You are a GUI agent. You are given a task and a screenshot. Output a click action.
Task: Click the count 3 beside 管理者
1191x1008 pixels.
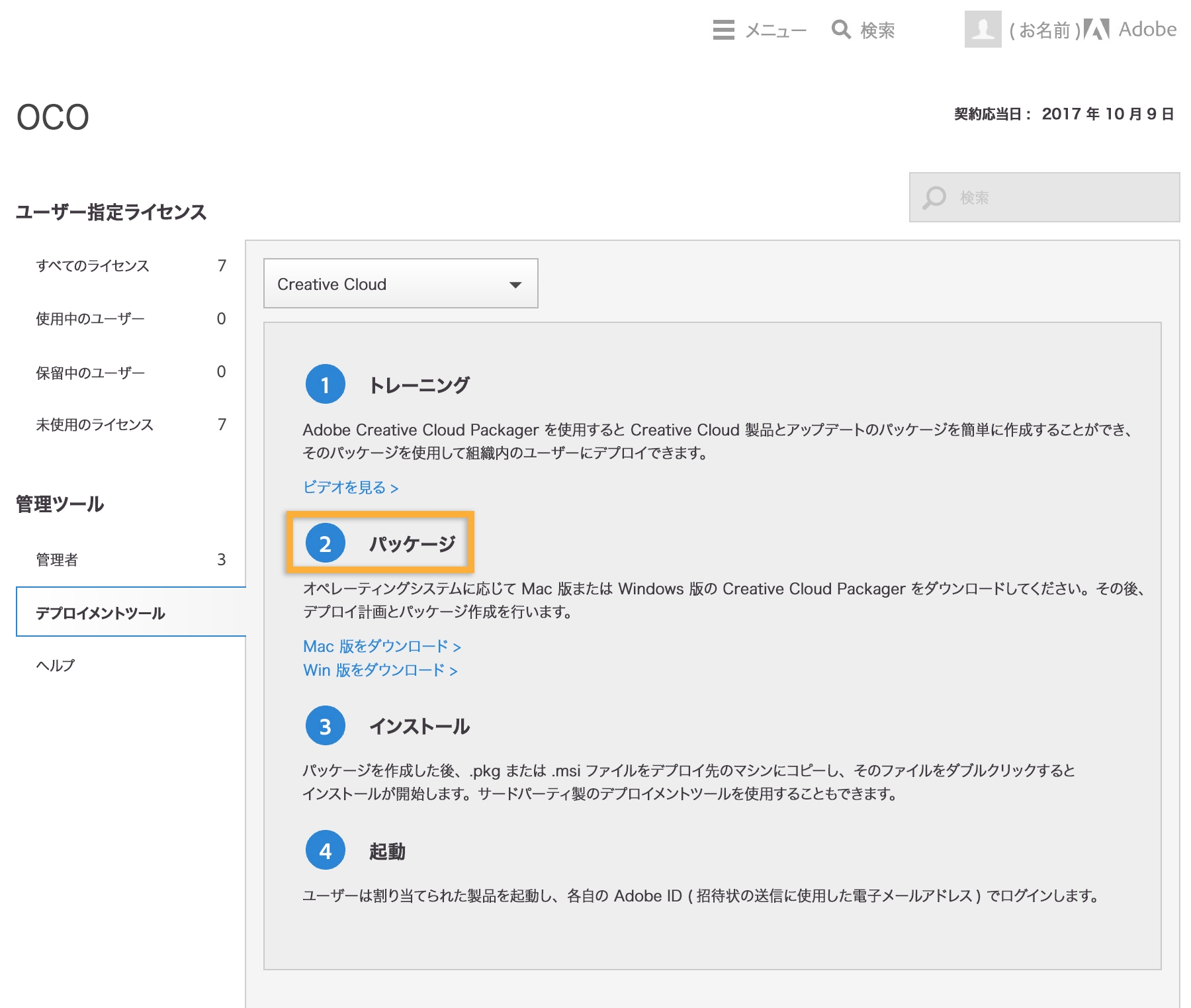221,560
